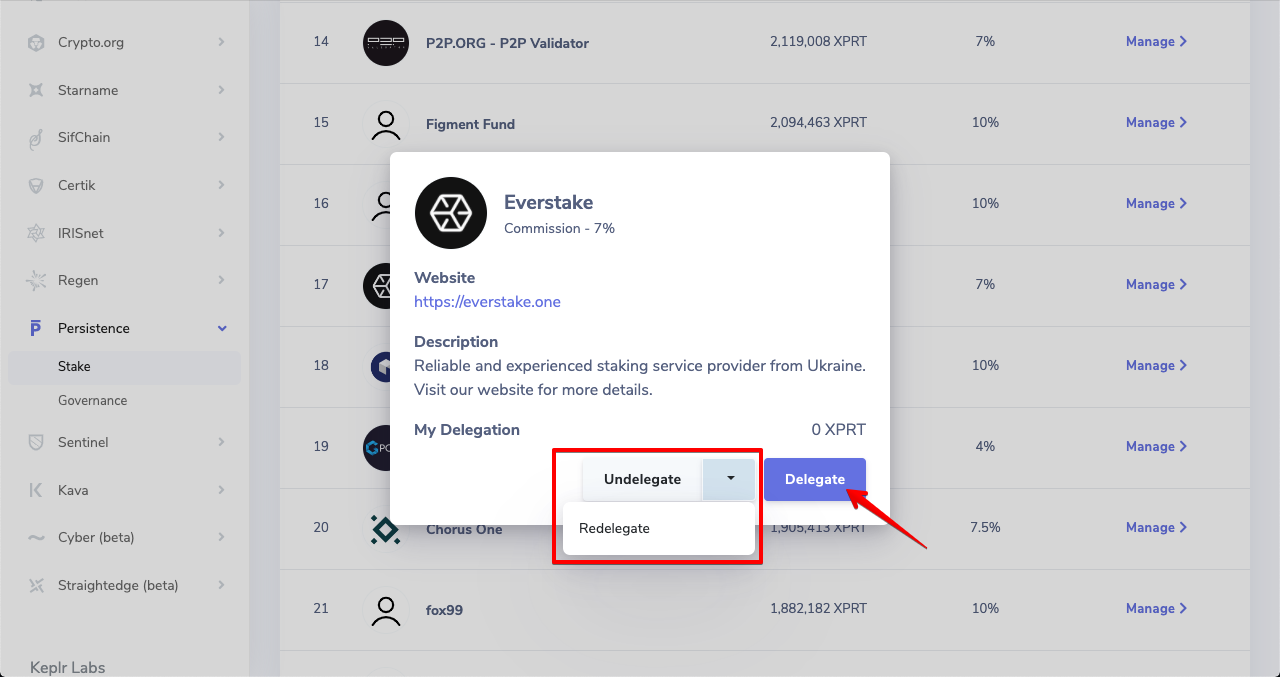Click the 1,882,182 XPRT voting power
Image resolution: width=1280 pixels, height=677 pixels.
coord(818,609)
